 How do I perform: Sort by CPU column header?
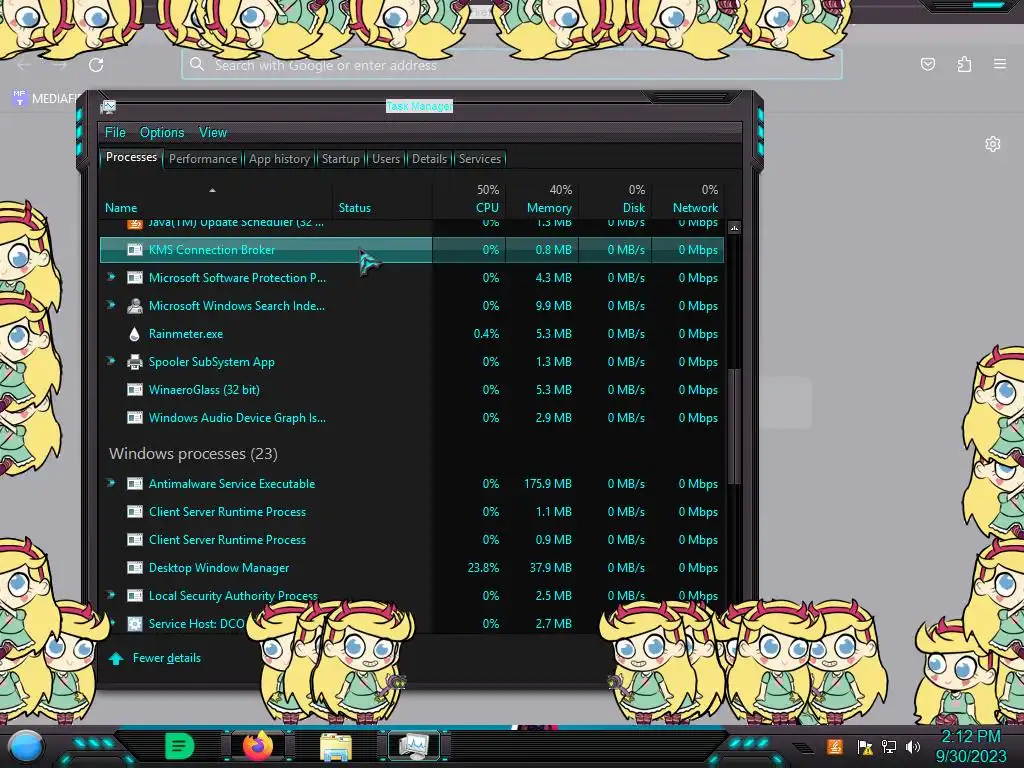click(469, 199)
